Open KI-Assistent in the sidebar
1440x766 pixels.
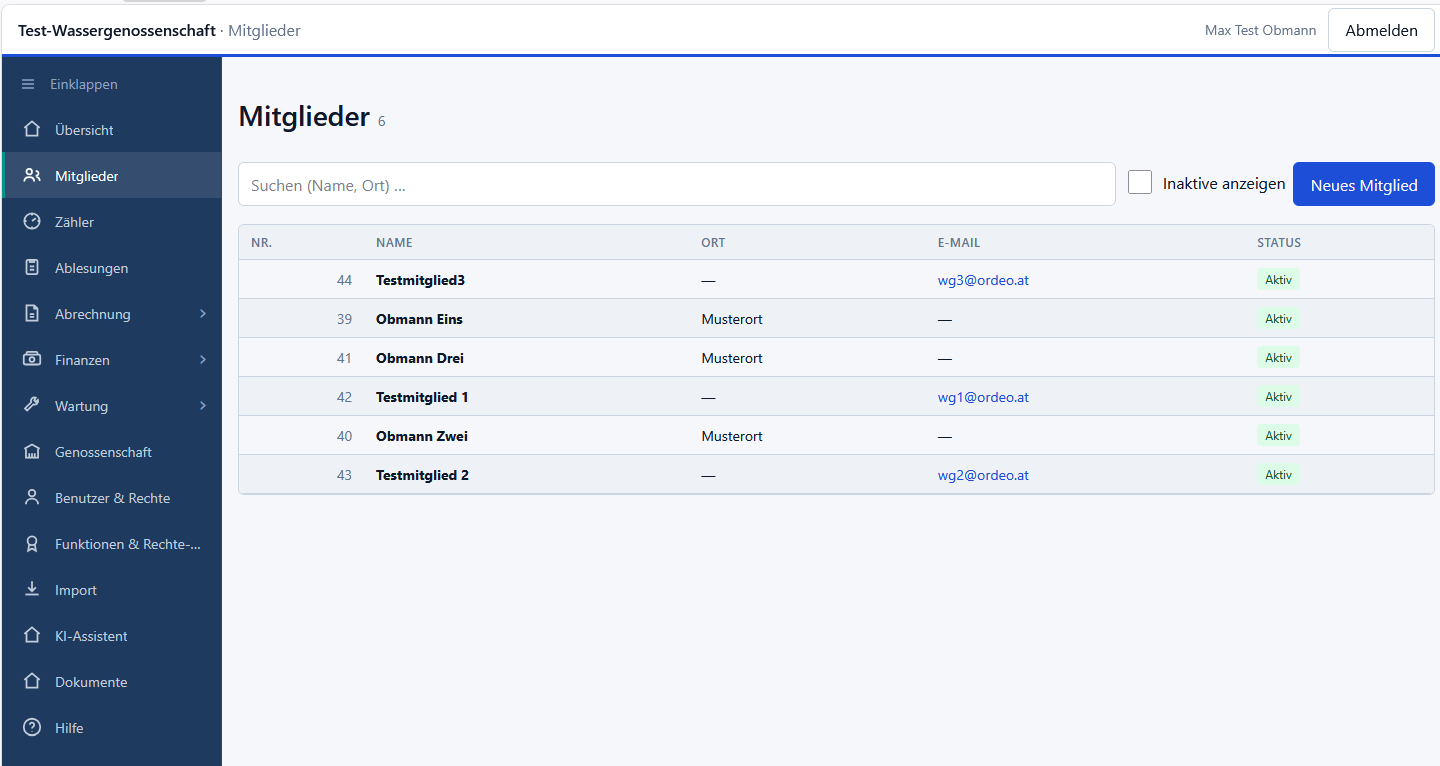[112, 636]
